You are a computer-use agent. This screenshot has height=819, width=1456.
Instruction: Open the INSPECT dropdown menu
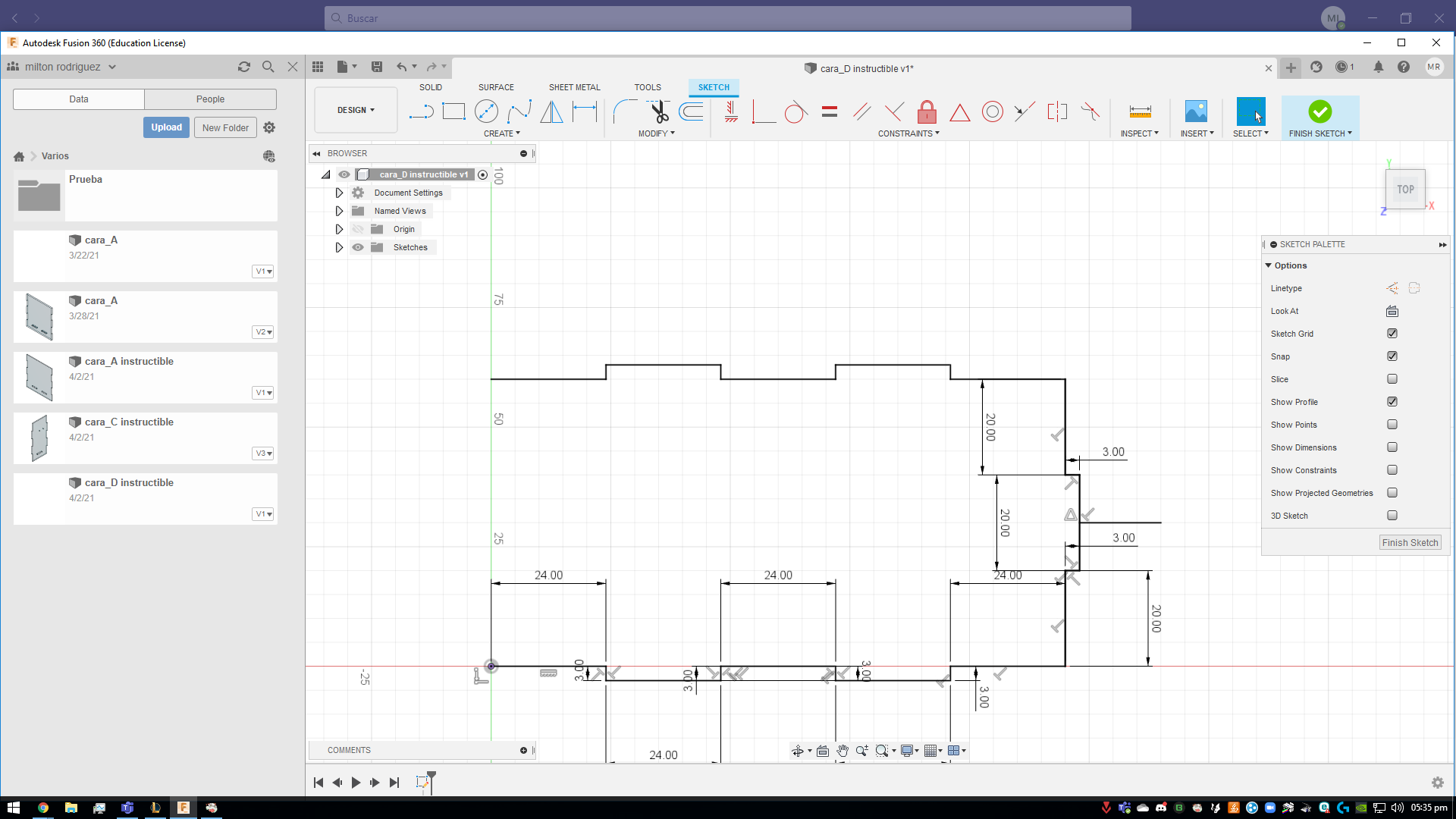1140,133
